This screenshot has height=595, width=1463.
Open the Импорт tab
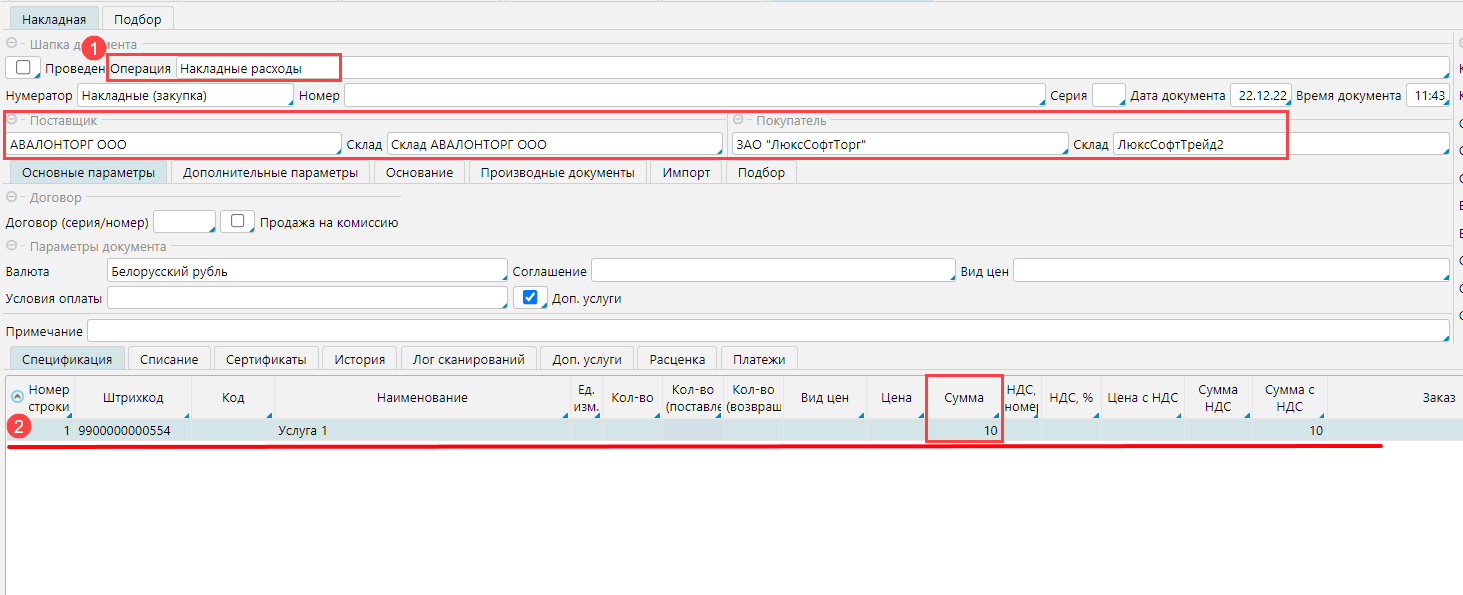[686, 172]
